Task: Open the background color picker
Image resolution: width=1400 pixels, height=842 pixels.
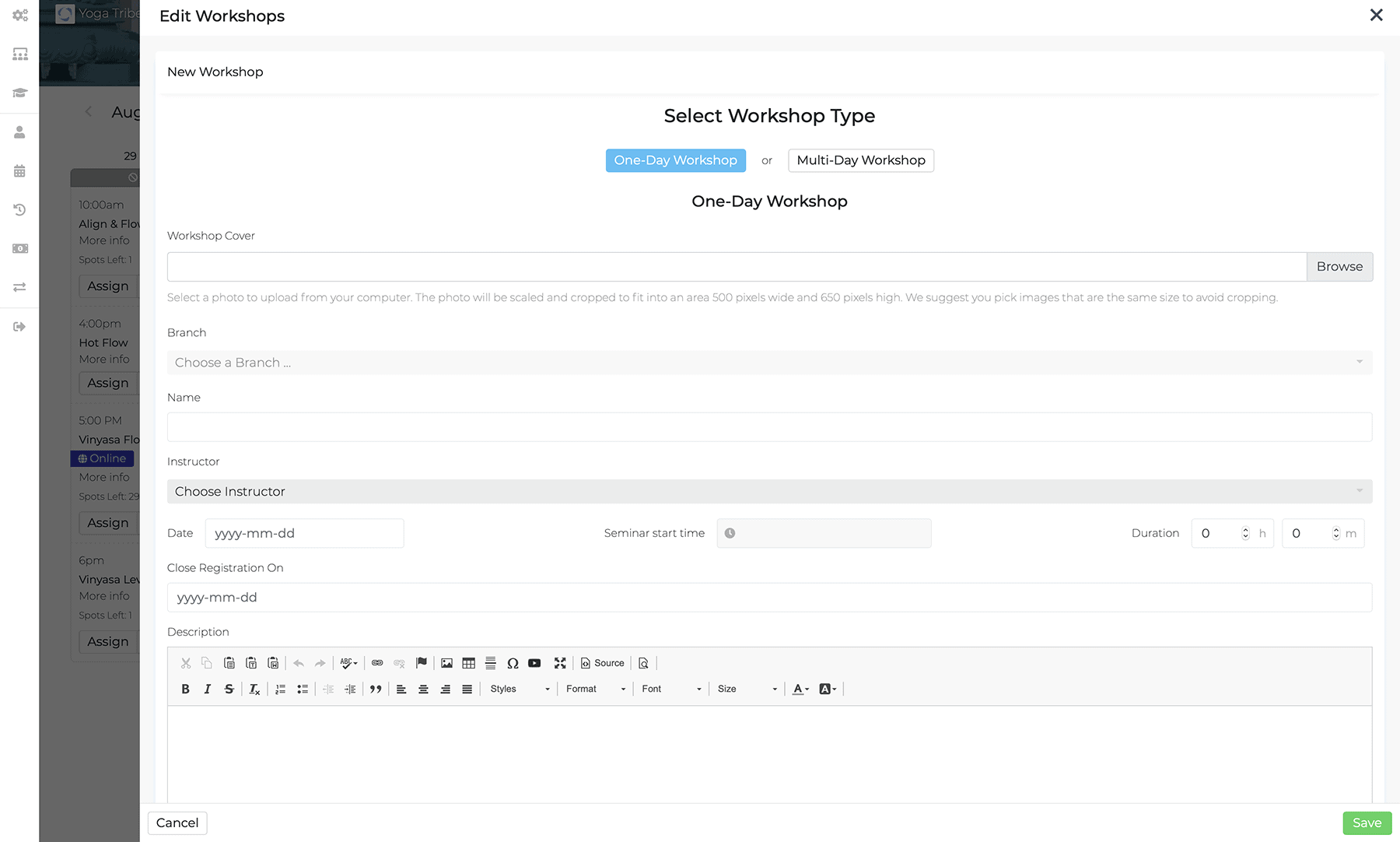Action: (828, 689)
